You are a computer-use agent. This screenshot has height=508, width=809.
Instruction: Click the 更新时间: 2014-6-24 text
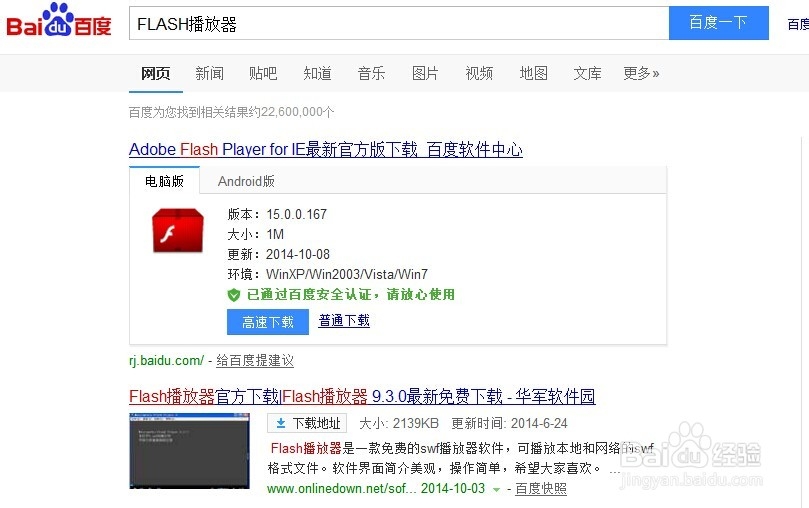509,423
